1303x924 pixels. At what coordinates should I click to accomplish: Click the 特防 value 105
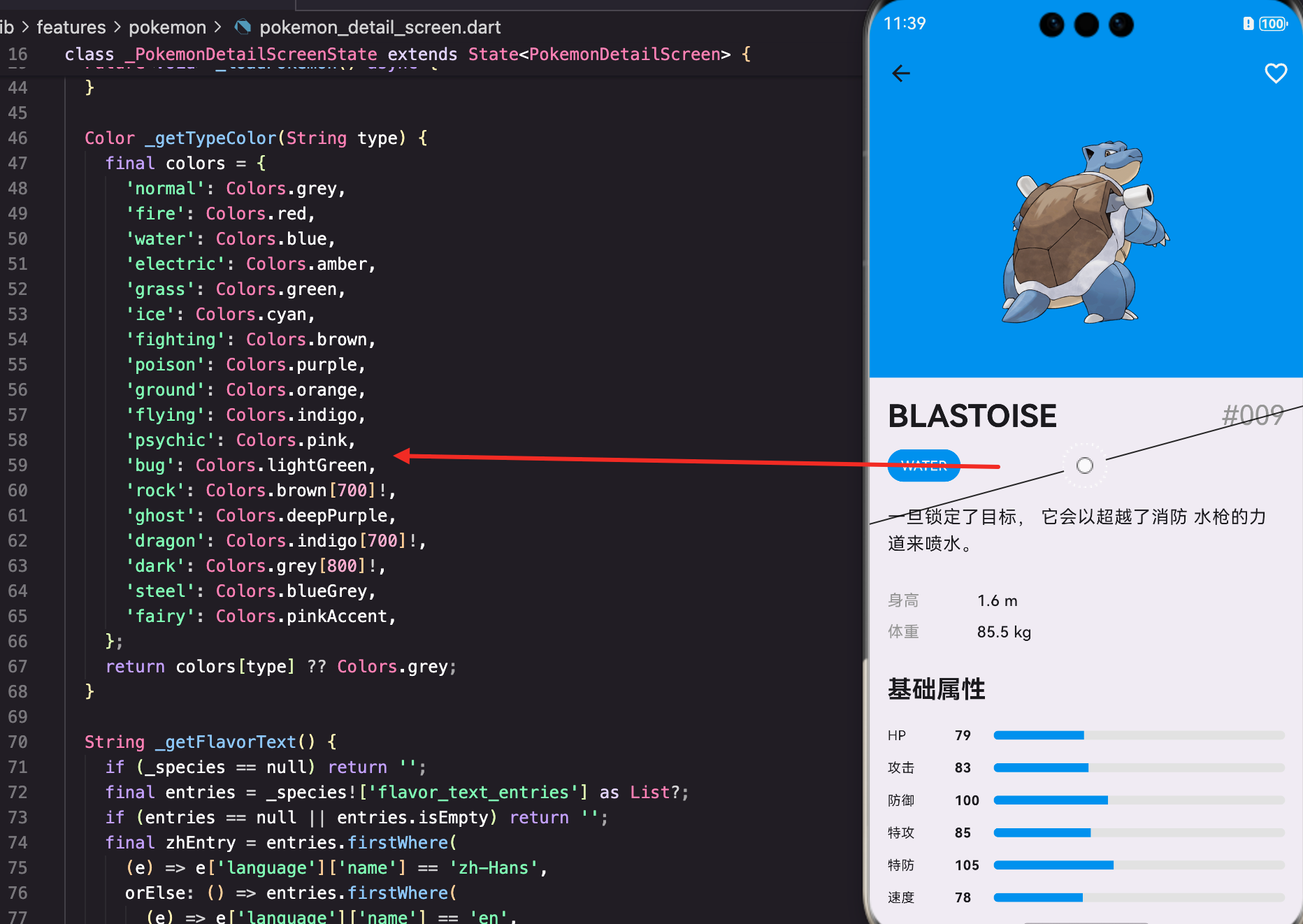(967, 865)
